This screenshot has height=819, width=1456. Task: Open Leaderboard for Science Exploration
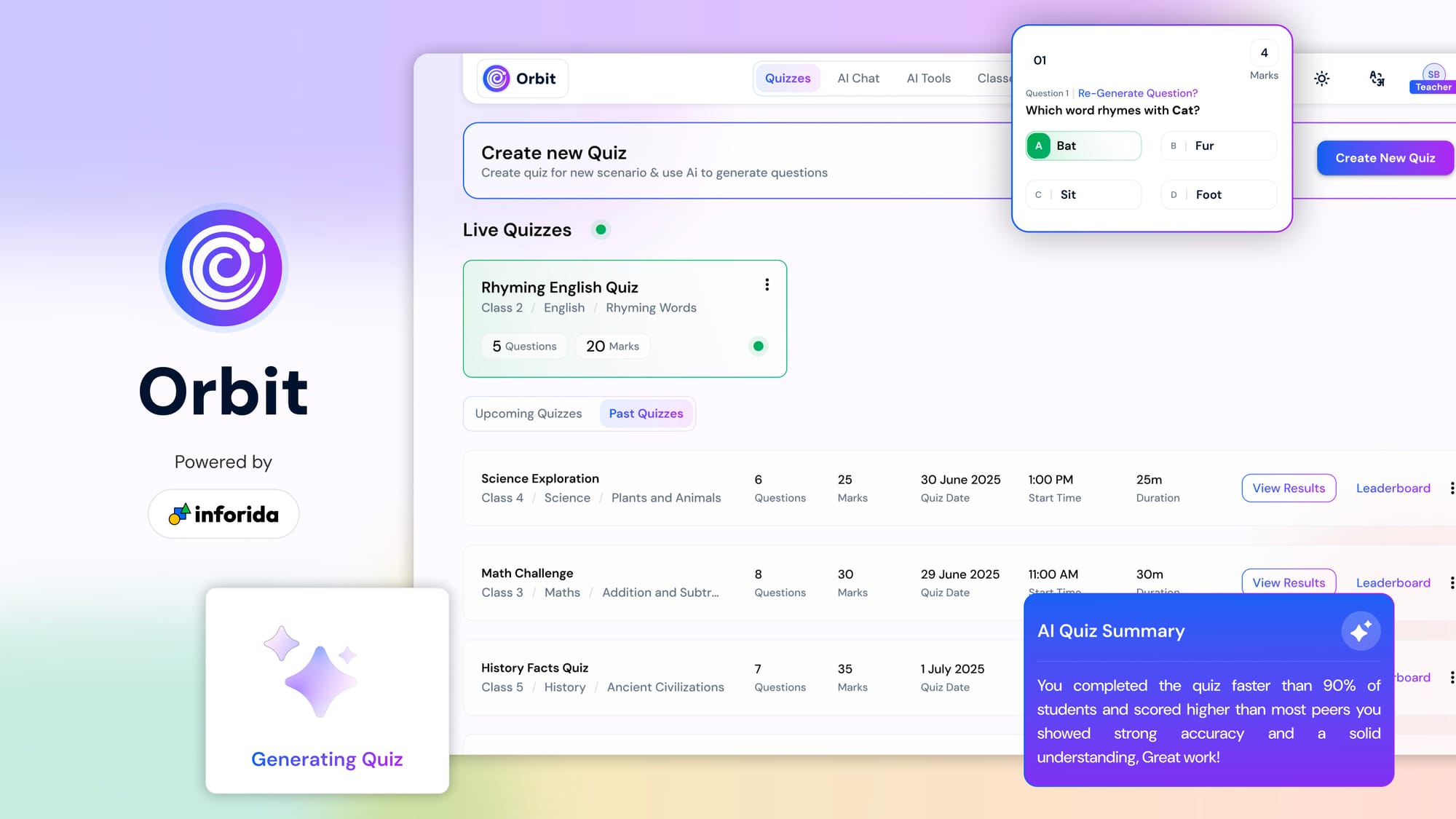point(1393,488)
